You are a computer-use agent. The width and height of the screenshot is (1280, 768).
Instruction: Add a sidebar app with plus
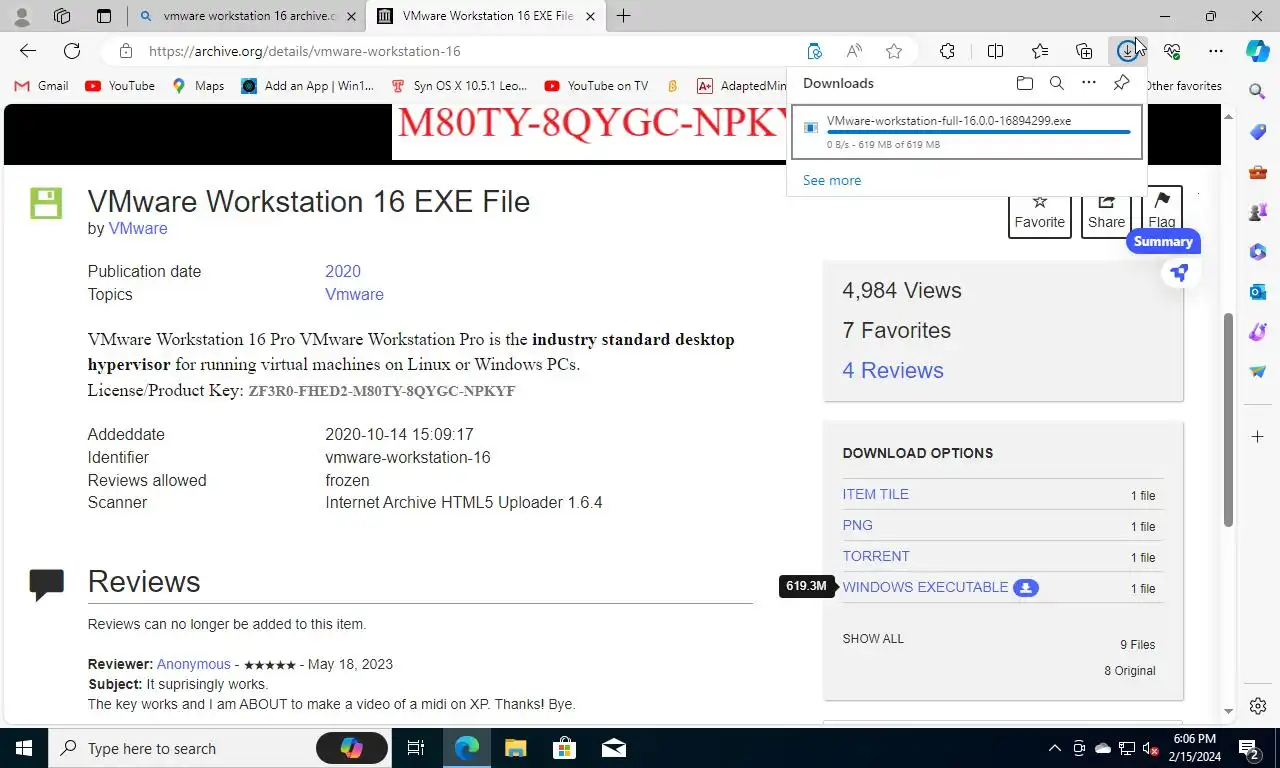pos(1258,437)
